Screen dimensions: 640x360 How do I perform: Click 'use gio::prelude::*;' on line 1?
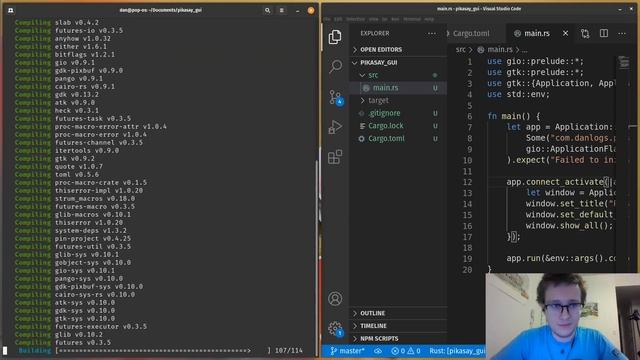536,61
